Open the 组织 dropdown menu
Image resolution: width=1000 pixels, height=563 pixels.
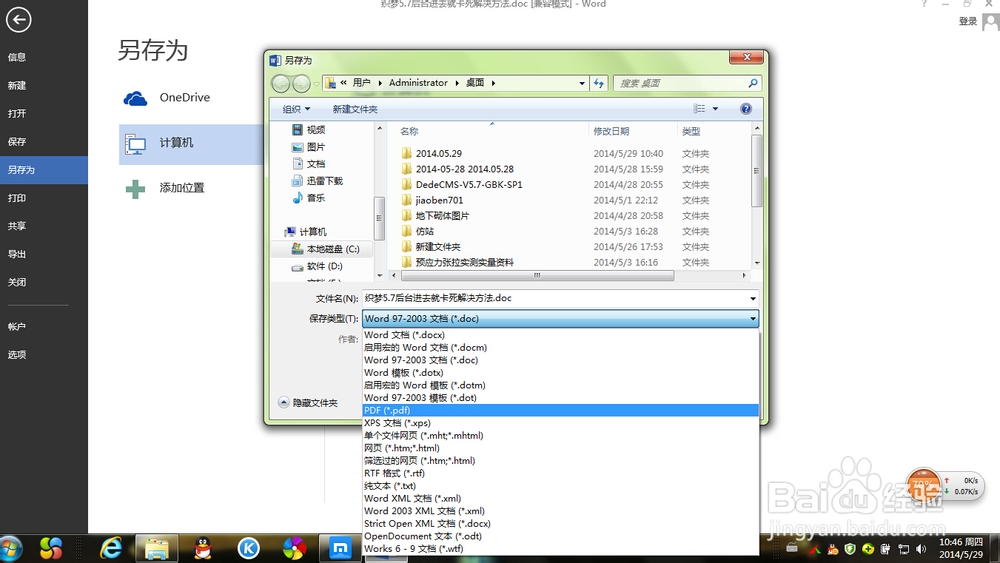pyautogui.click(x=297, y=109)
